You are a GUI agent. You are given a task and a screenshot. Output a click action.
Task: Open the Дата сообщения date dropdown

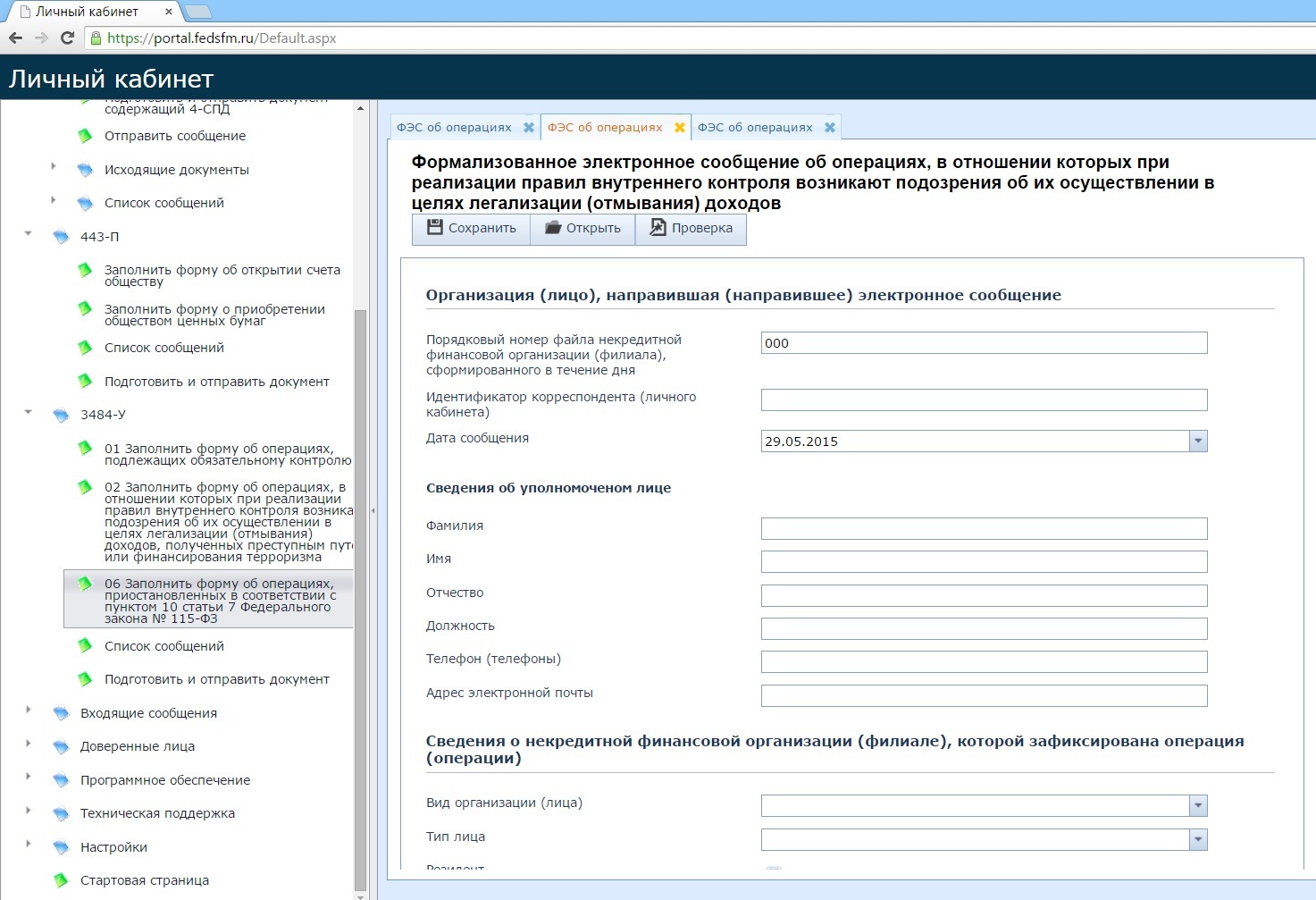pyautogui.click(x=1198, y=442)
